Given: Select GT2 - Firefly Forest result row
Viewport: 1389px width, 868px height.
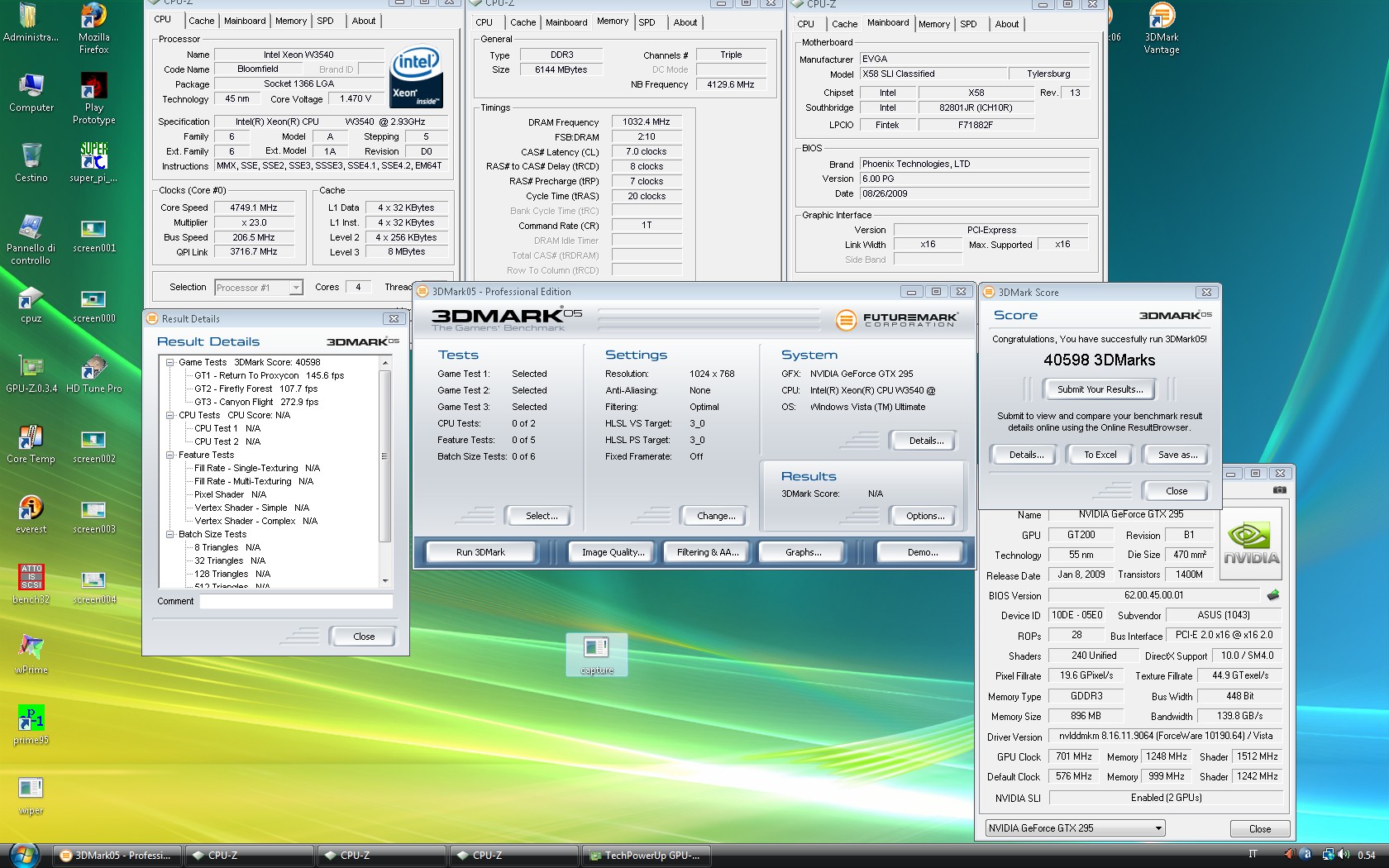Looking at the screenshot, I should (256, 389).
